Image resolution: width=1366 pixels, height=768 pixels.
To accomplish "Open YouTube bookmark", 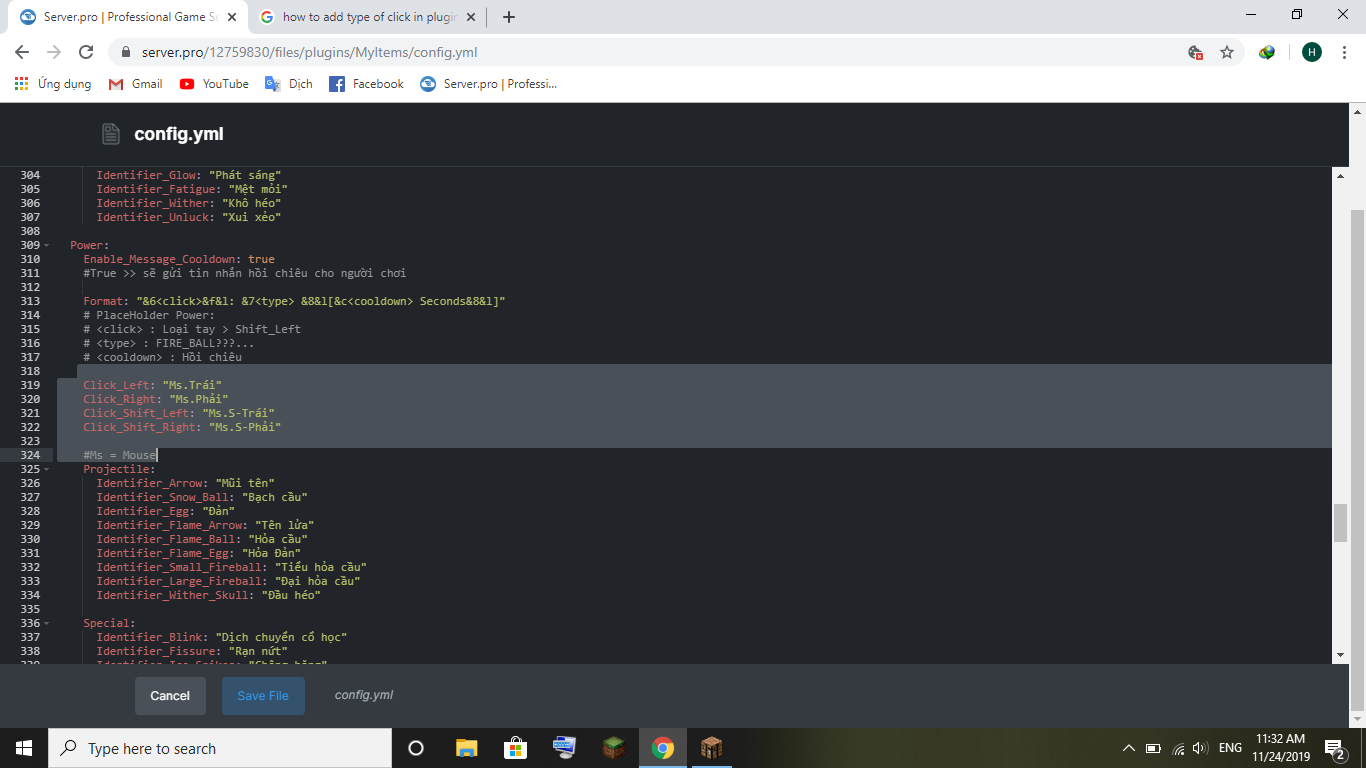I will point(214,84).
